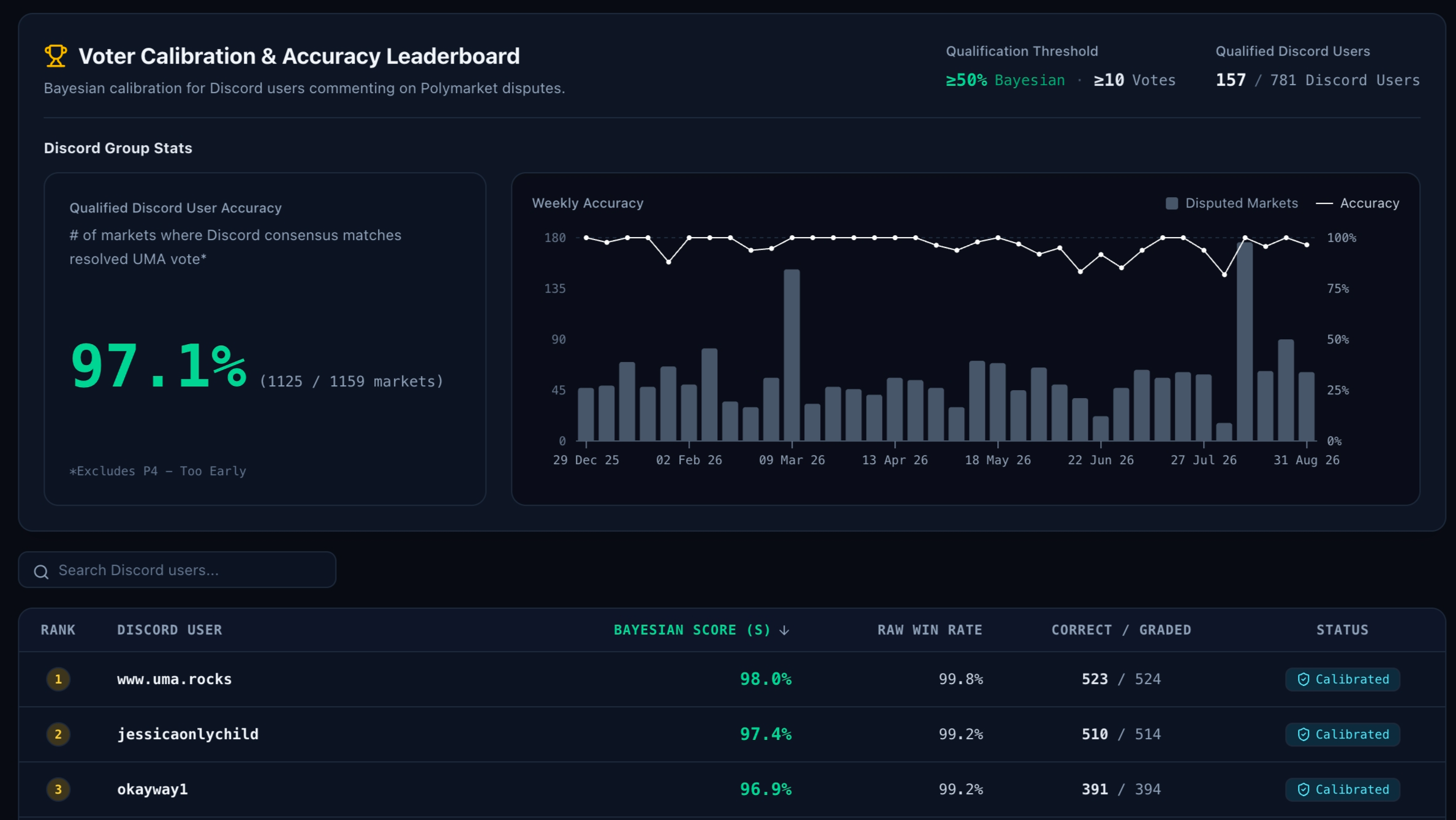Click the 510 / 514 graded cell

(1121, 734)
